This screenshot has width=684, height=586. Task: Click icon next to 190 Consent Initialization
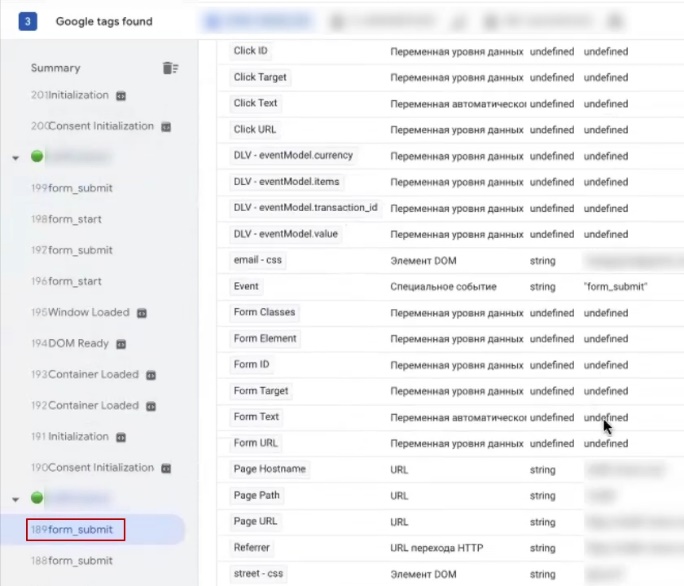pos(166,468)
